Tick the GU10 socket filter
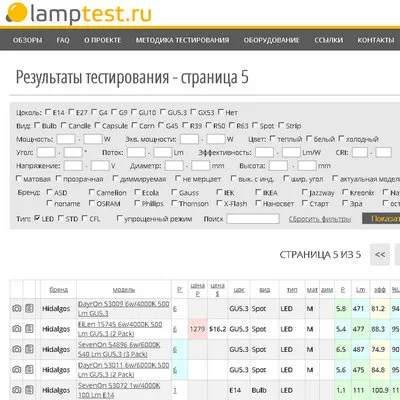The height and width of the screenshot is (400, 400). 134,112
